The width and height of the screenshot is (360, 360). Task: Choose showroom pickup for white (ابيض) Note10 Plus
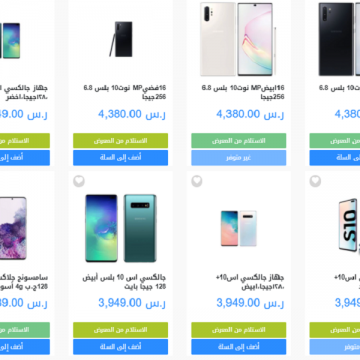point(239,141)
